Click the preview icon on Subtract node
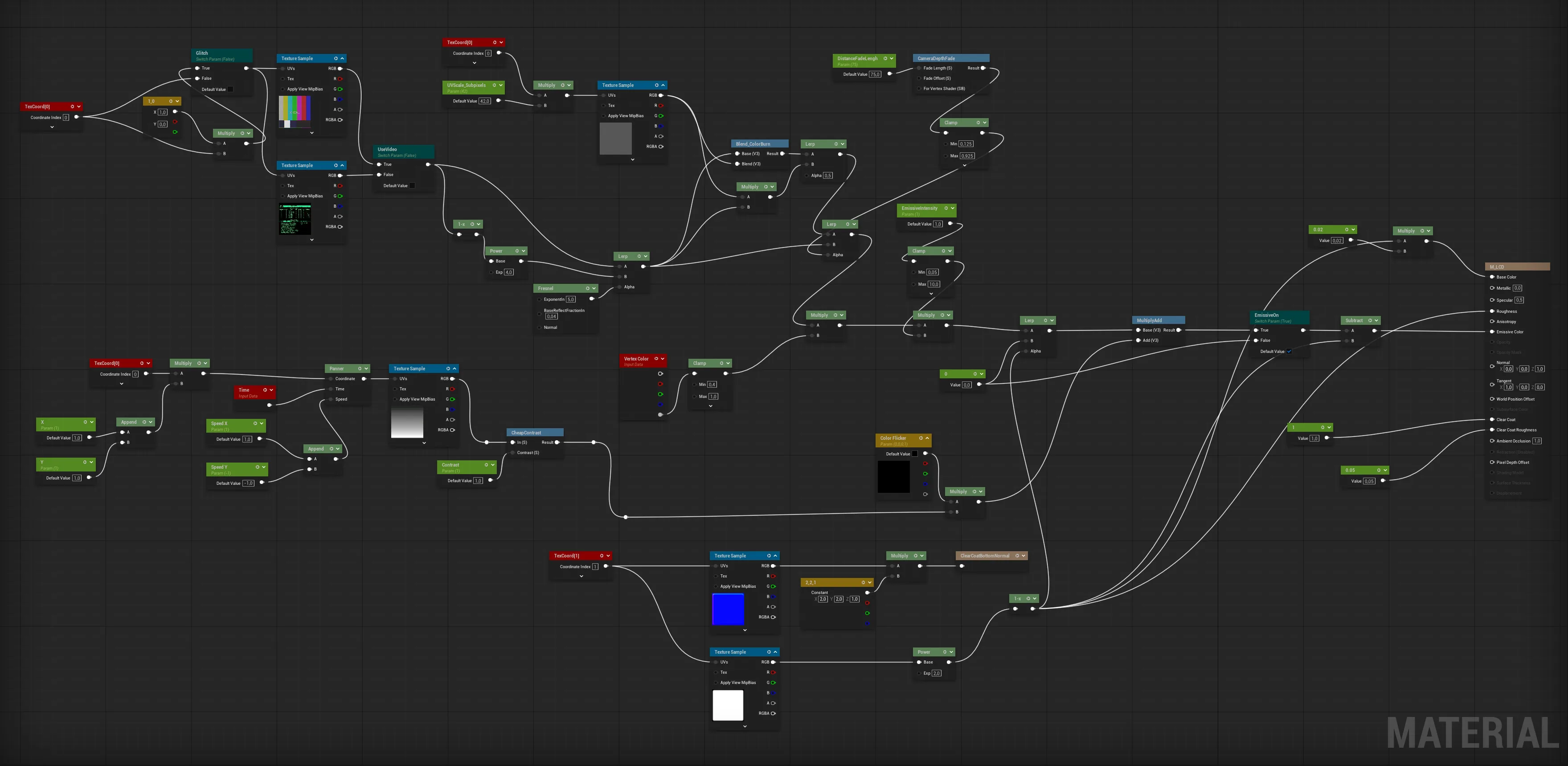 point(1370,320)
